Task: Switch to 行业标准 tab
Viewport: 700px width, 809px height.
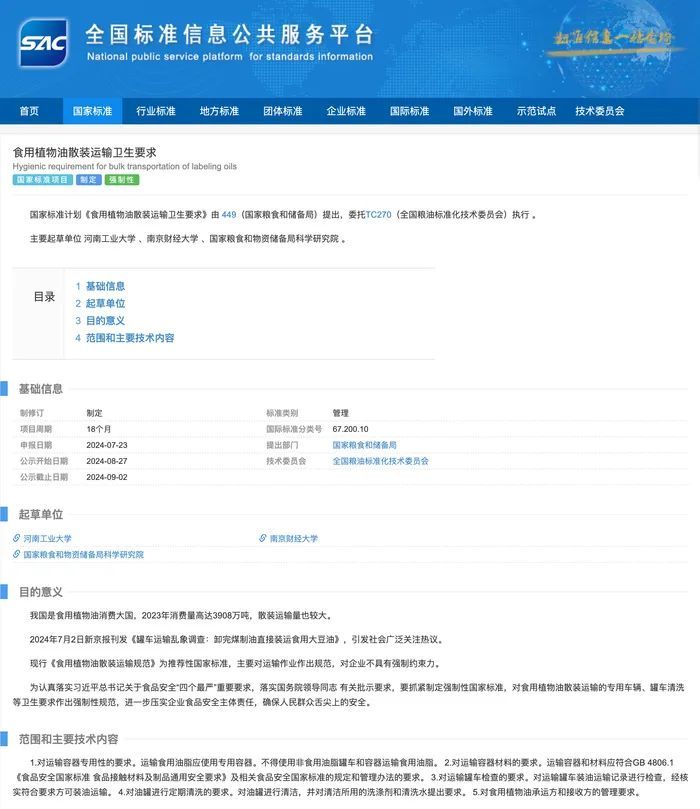Action: (155, 111)
